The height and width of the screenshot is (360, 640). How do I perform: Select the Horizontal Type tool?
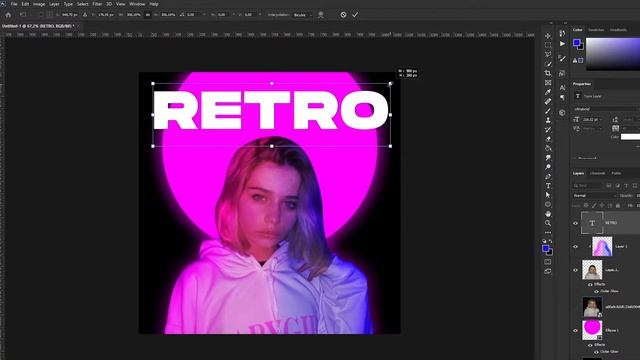[548, 186]
